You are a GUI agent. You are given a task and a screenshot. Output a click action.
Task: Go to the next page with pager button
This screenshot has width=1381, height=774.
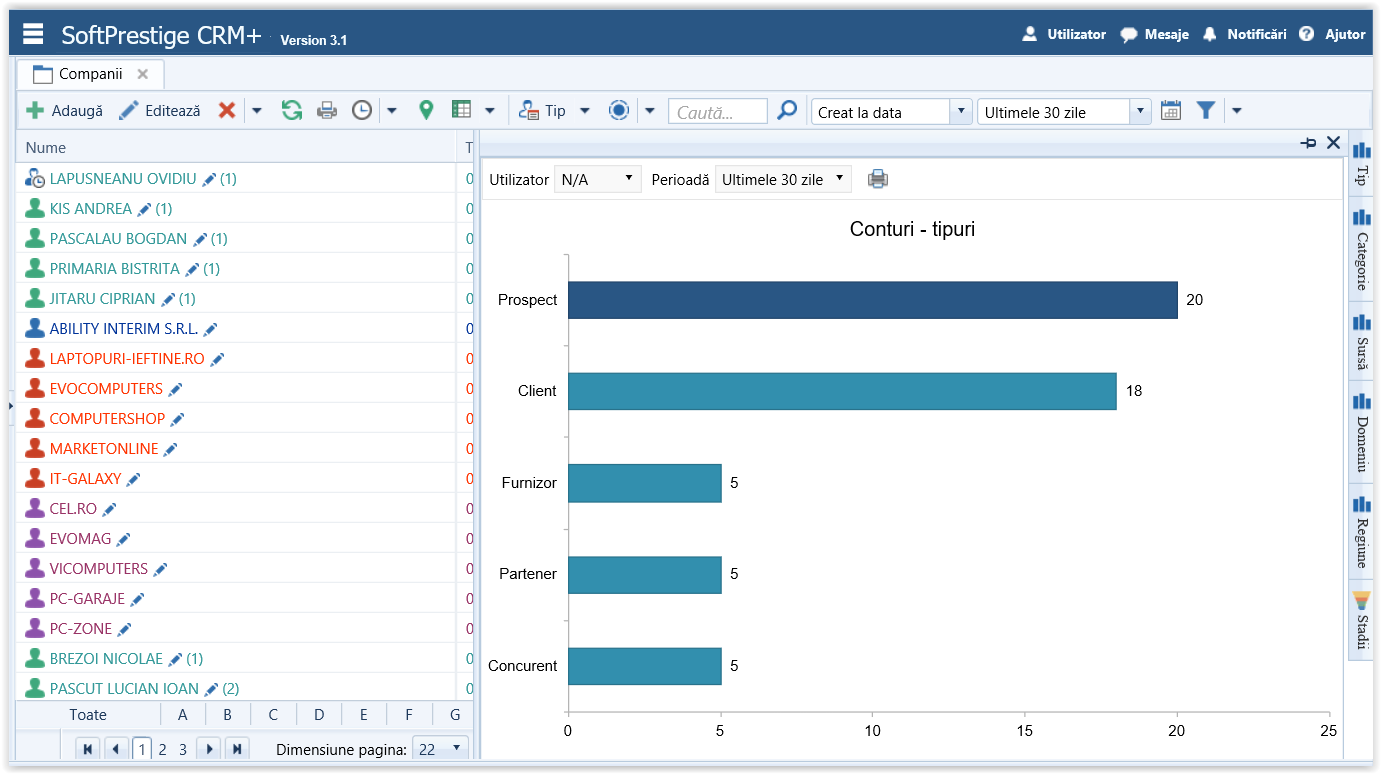pos(208,749)
